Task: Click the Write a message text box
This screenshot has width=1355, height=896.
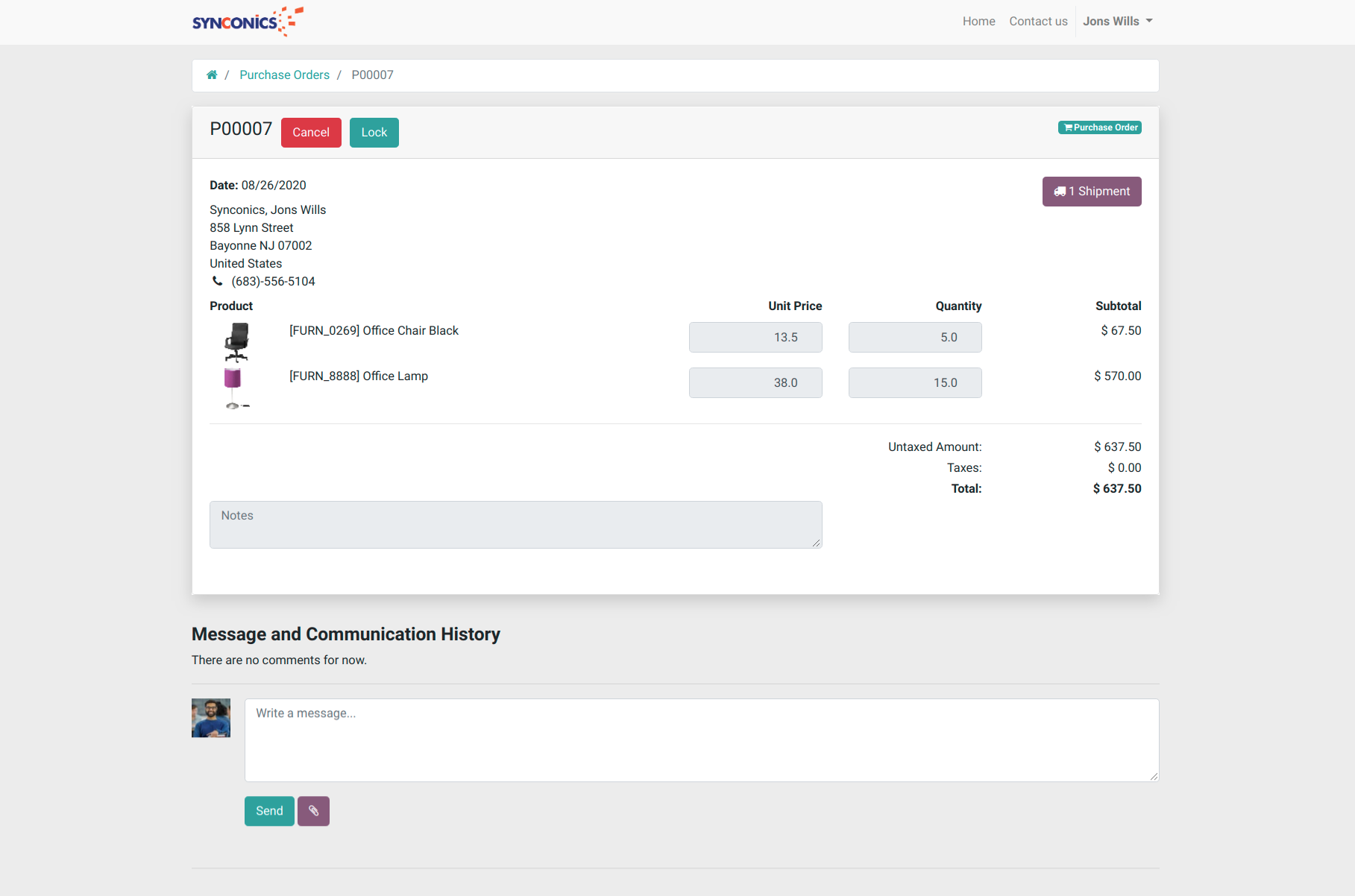Action: tap(701, 739)
